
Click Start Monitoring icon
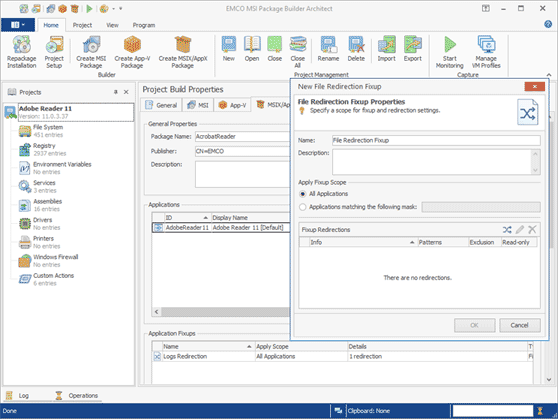[x=450, y=52]
